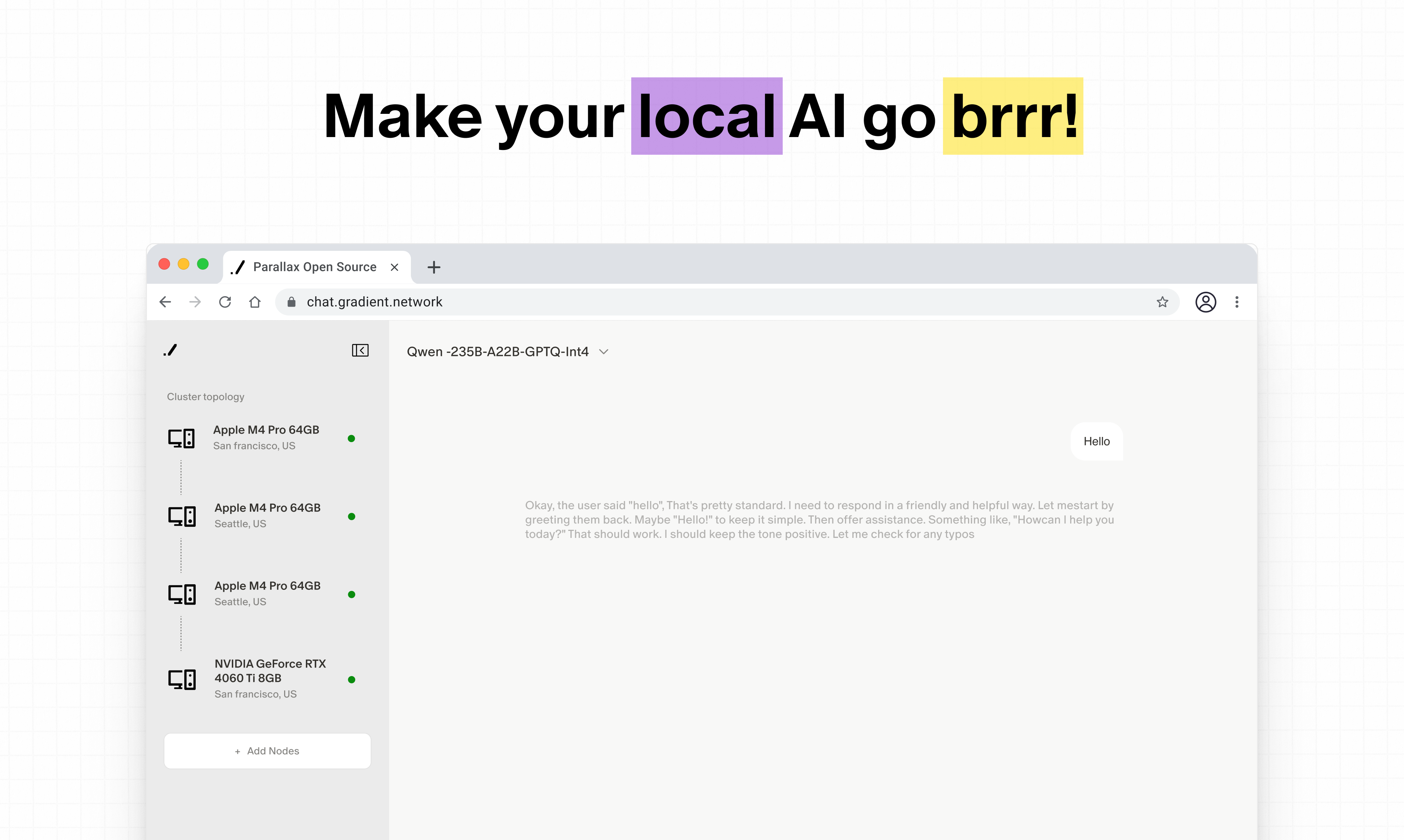Open browser three-dot menu
This screenshot has width=1404, height=840.
coord(1237,302)
